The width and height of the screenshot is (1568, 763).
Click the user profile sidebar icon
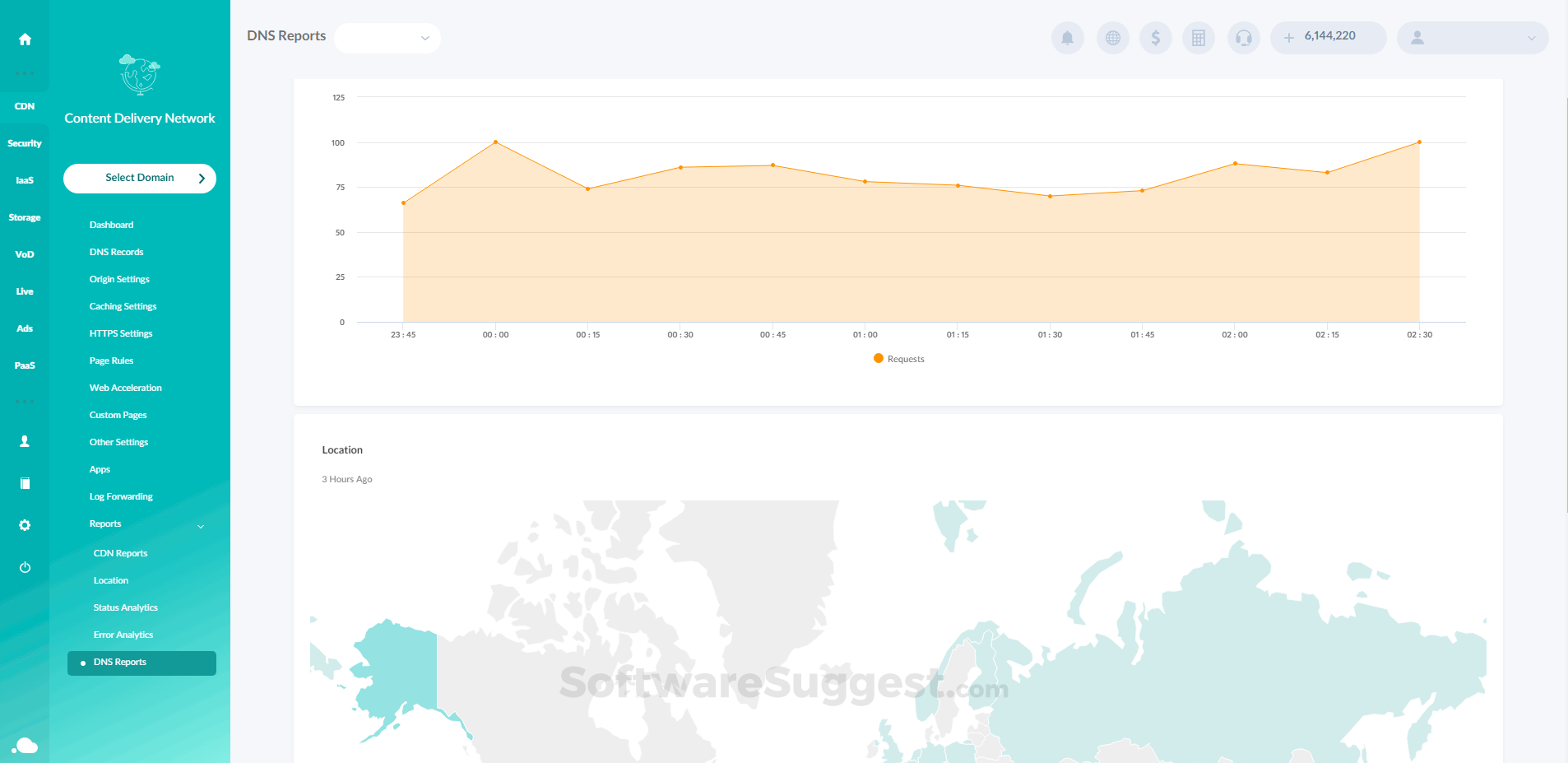click(25, 441)
